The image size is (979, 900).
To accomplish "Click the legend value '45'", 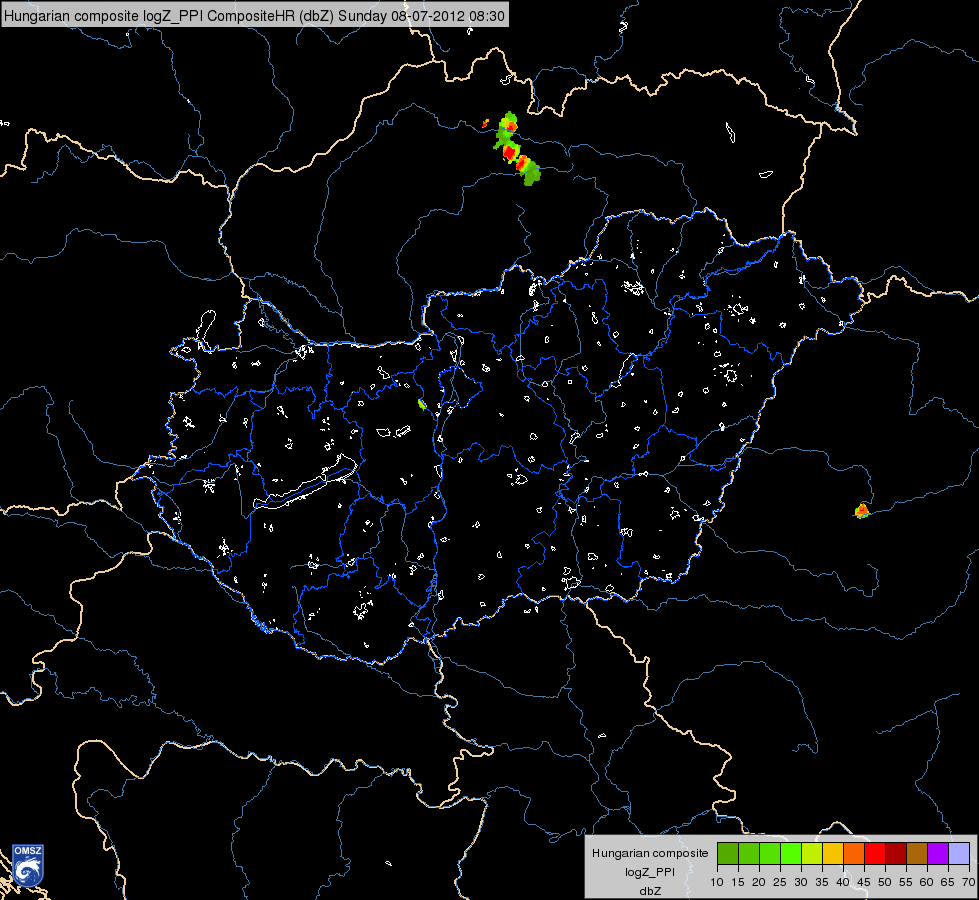I will 864,882.
